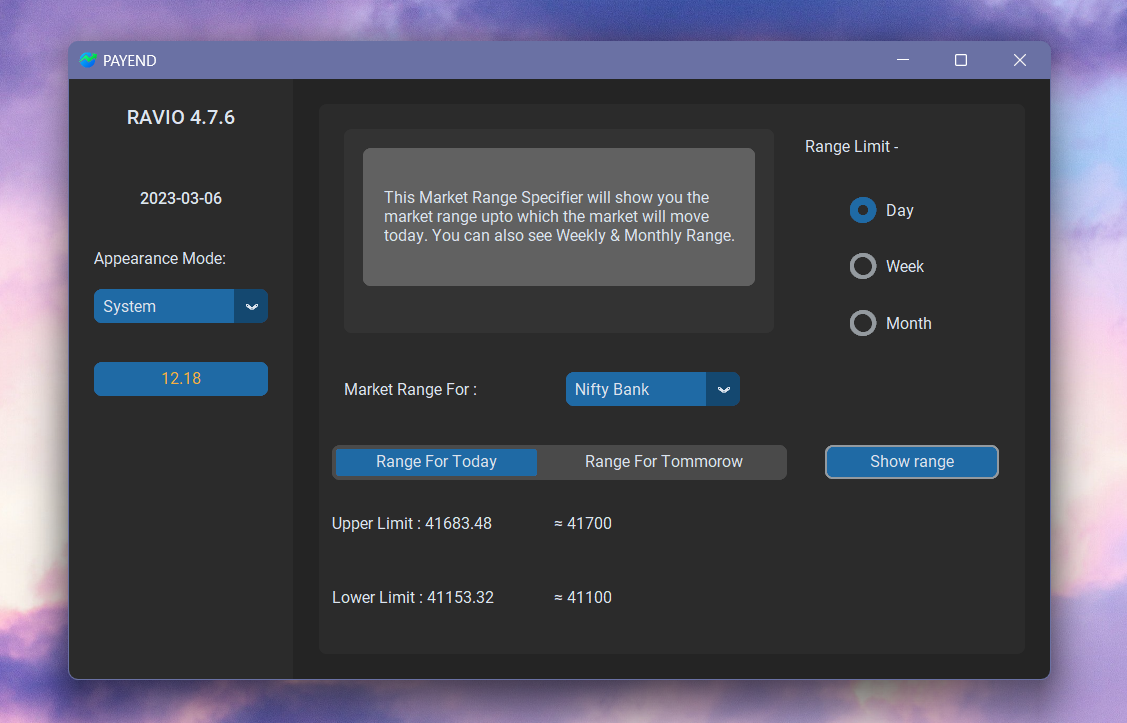The width and height of the screenshot is (1127, 723).
Task: Click the Range Limit label
Action: (x=852, y=147)
